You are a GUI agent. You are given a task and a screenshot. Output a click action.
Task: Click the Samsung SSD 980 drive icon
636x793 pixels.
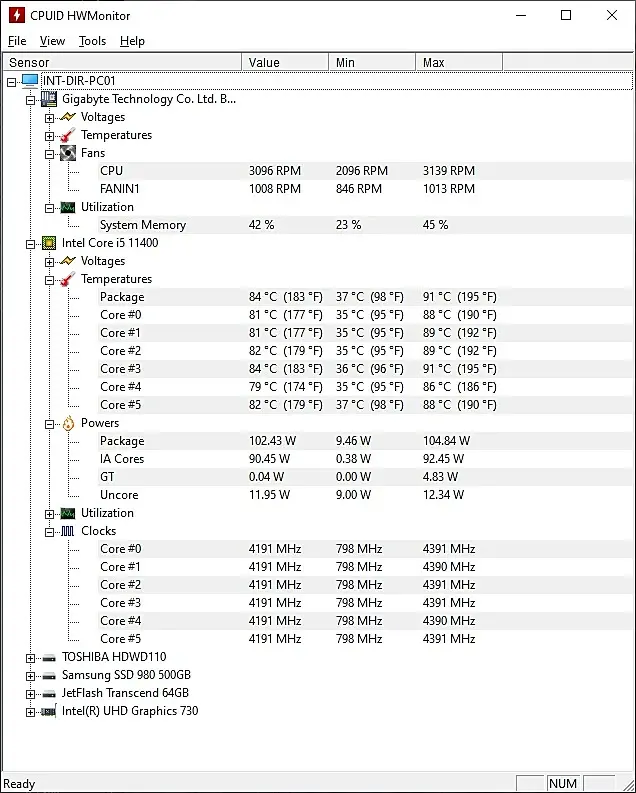pos(48,675)
